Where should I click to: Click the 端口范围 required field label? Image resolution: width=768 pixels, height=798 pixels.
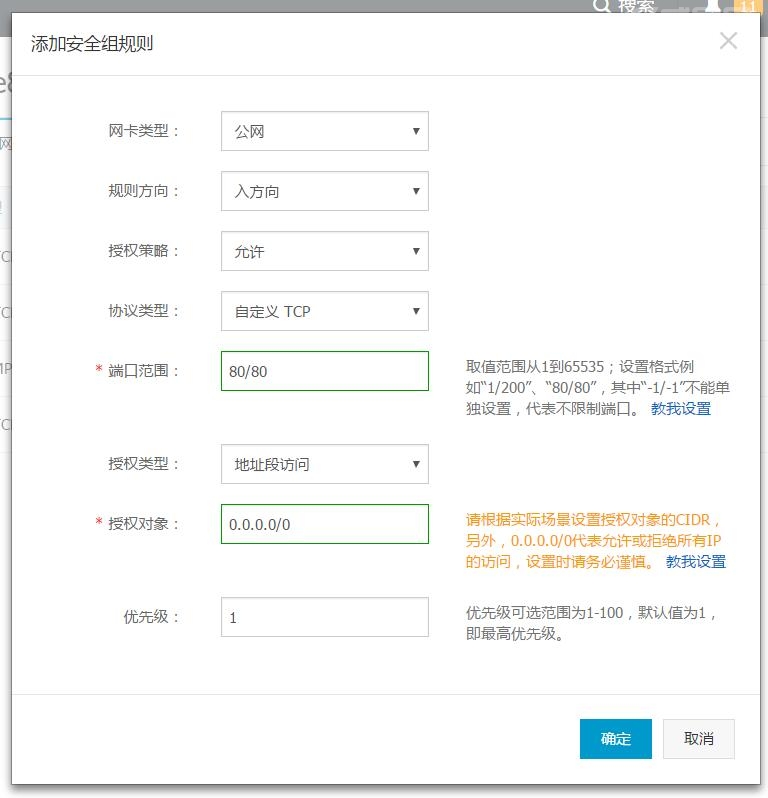[x=143, y=371]
